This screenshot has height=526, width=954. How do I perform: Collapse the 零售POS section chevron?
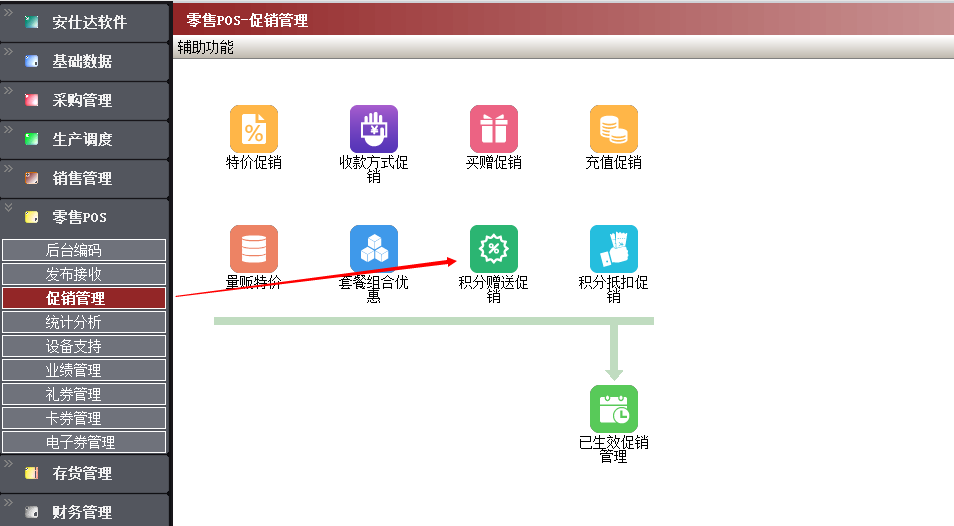8,207
